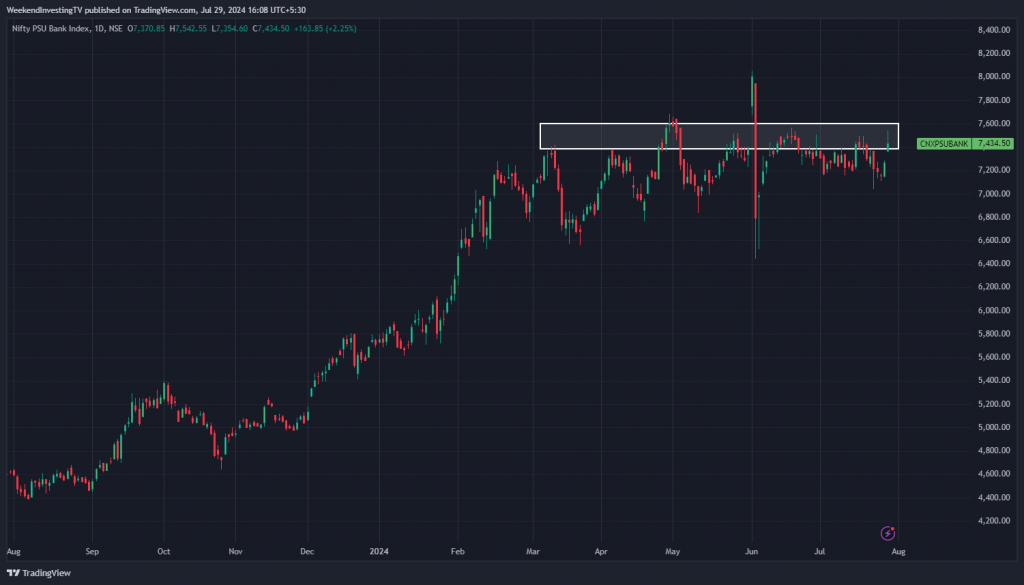Click the 4,200.00 level on price axis
This screenshot has width=1024, height=585.
pyautogui.click(x=993, y=521)
